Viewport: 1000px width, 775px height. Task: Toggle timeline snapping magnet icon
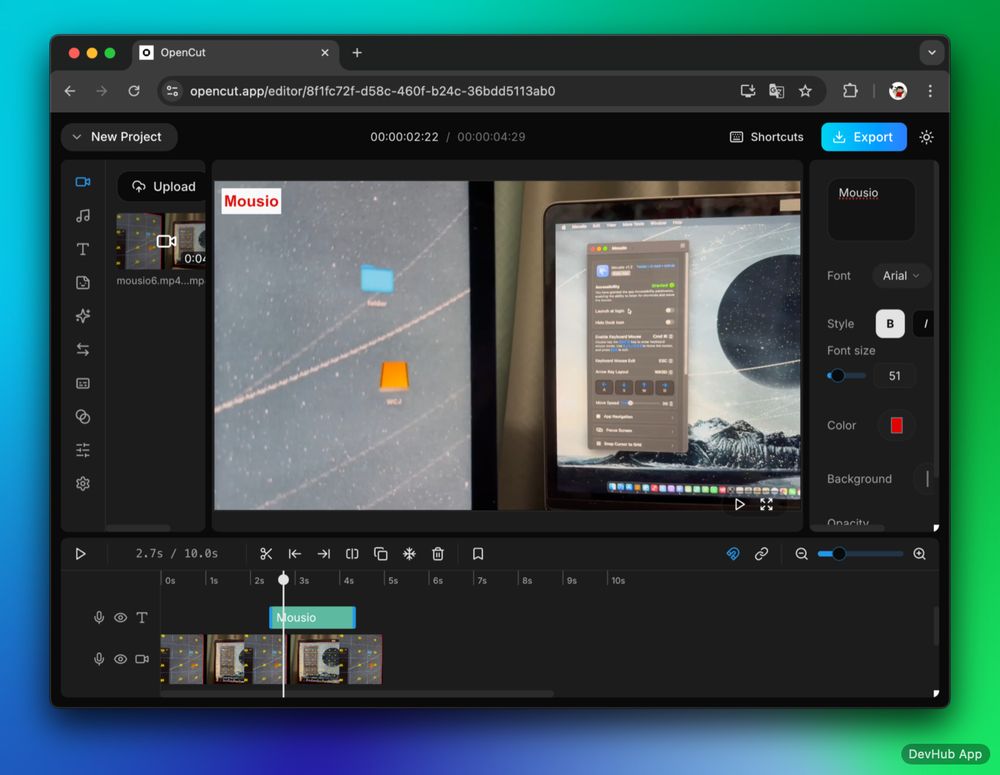point(733,554)
